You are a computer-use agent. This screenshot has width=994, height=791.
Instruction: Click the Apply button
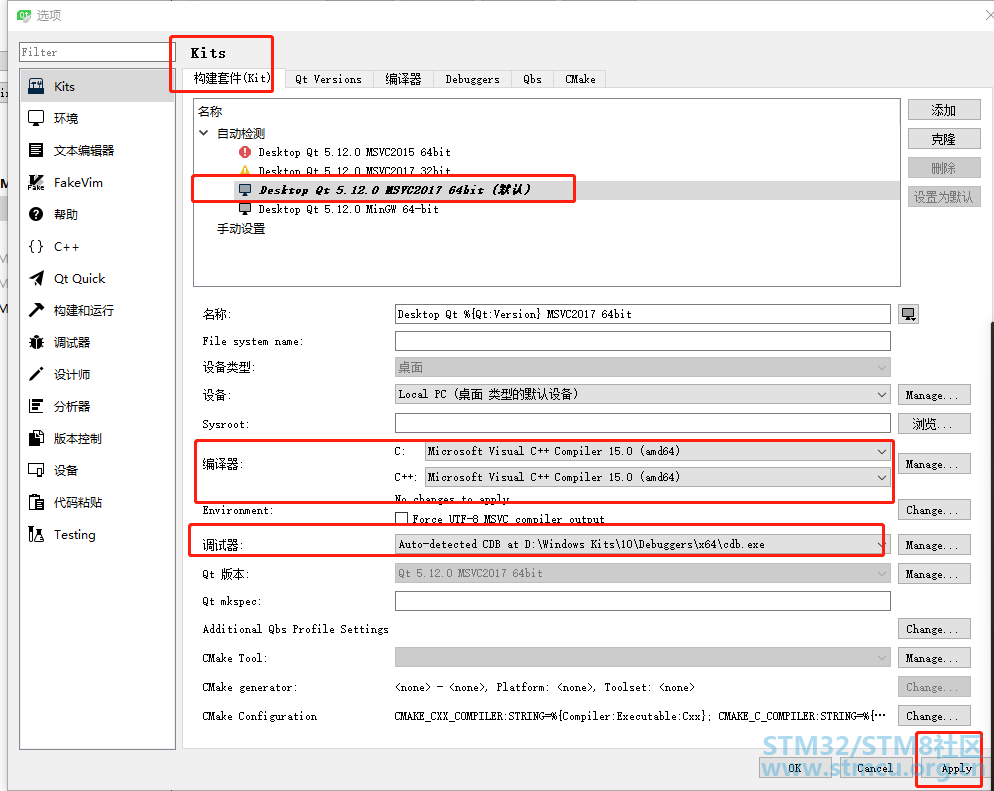point(956,768)
